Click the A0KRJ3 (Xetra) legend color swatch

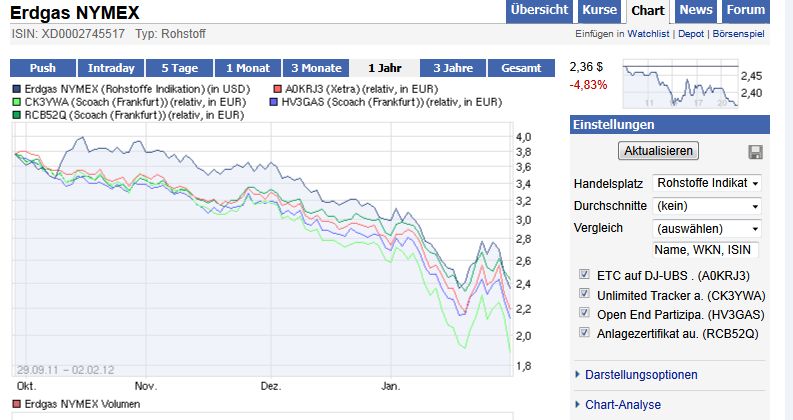[x=277, y=89]
